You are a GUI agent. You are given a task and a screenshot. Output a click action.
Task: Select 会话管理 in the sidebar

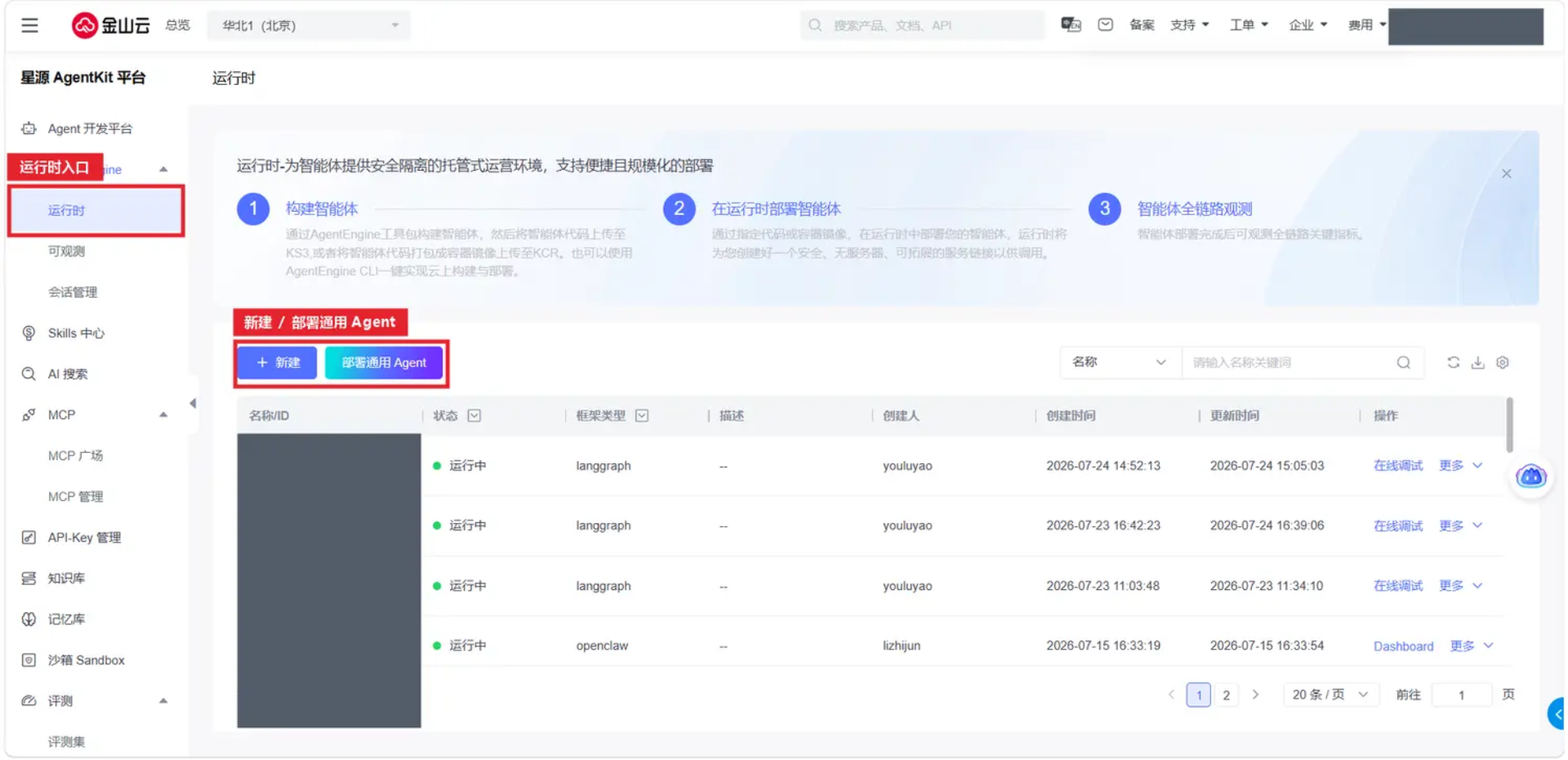click(73, 292)
